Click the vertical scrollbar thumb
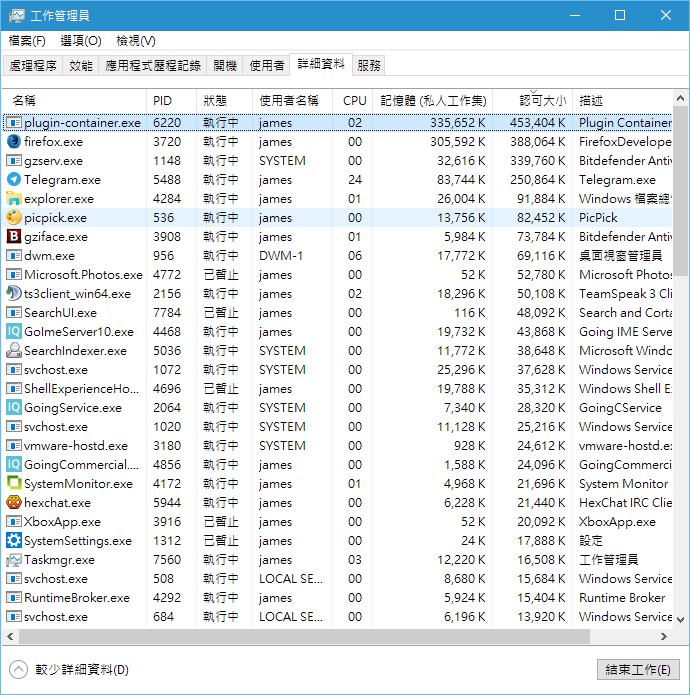 [681, 191]
